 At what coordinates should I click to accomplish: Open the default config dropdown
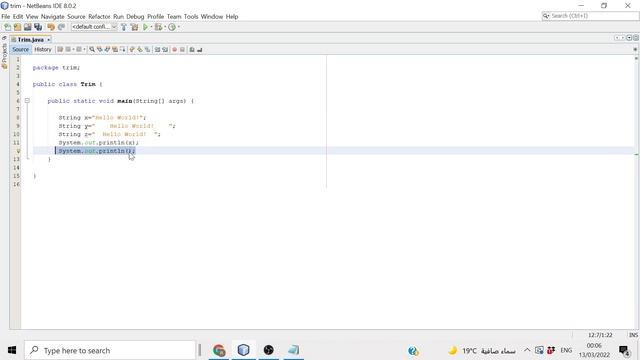click(94, 27)
